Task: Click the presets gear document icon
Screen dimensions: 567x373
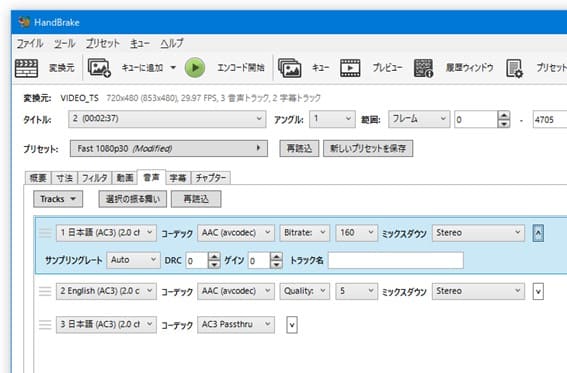Action: 514,68
